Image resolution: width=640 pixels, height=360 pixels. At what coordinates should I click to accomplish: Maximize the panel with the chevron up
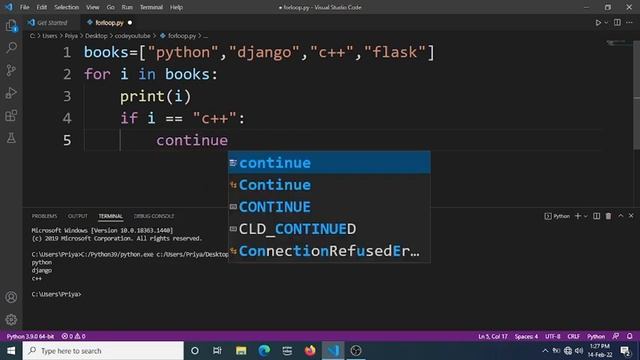620,216
